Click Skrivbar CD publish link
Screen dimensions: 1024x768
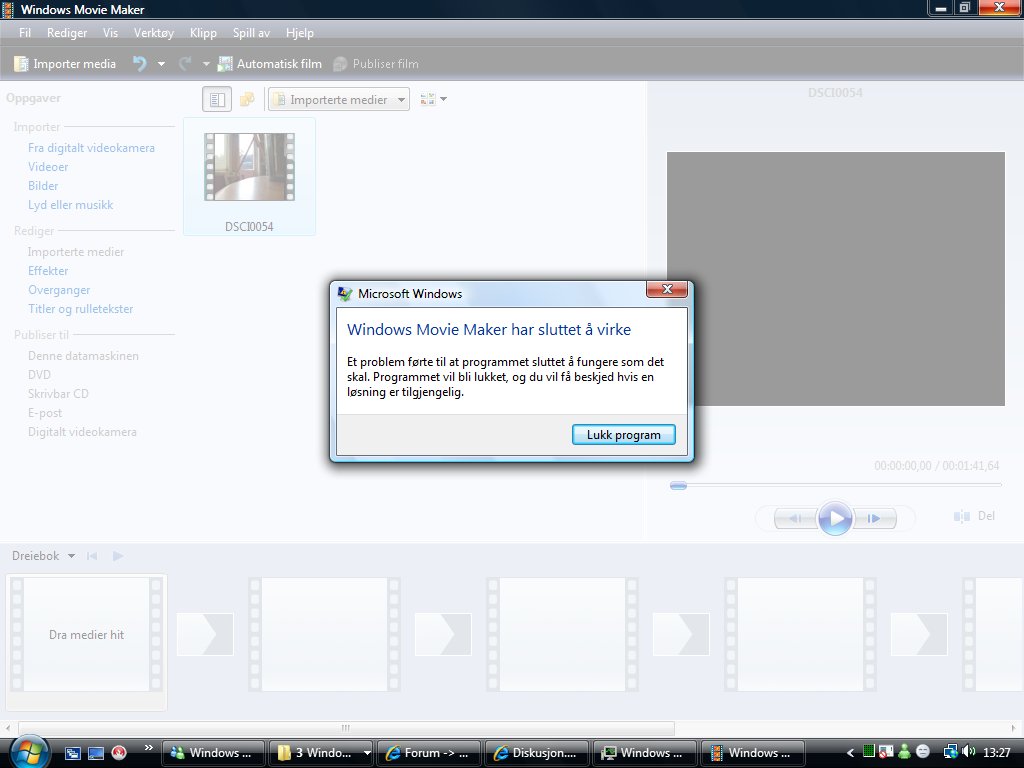pos(58,394)
